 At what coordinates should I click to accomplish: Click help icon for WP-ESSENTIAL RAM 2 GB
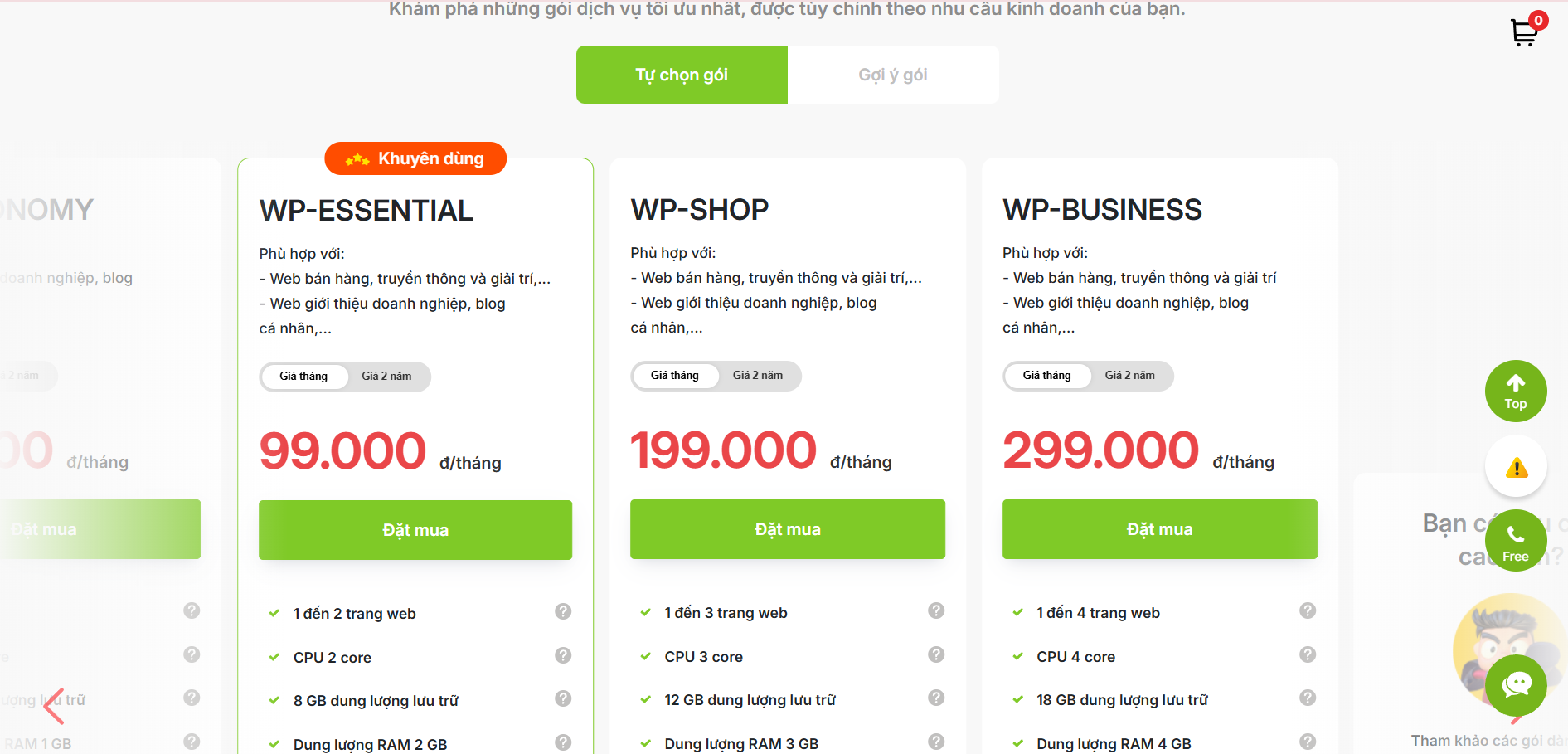(563, 742)
